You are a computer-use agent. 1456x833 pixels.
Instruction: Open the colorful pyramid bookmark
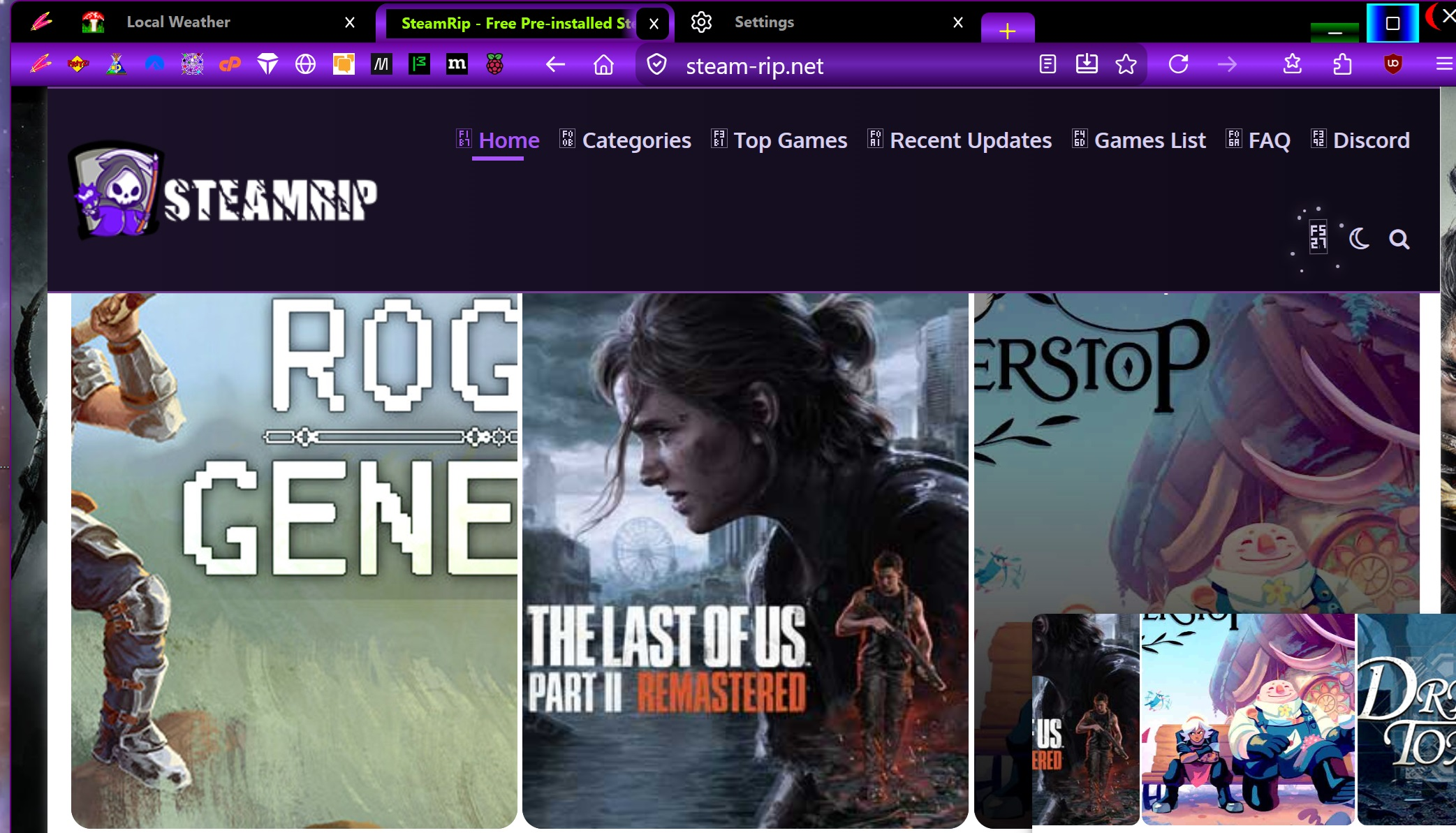(x=116, y=64)
